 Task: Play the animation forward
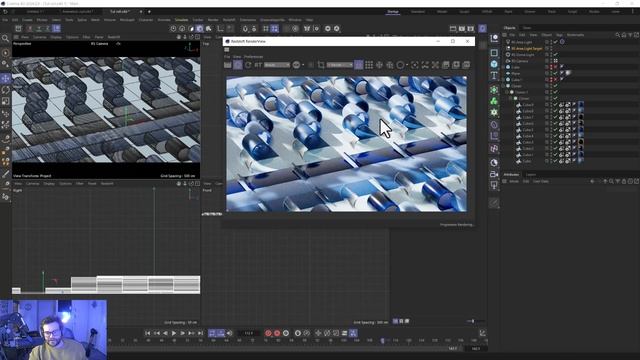pyautogui.click(x=174, y=333)
